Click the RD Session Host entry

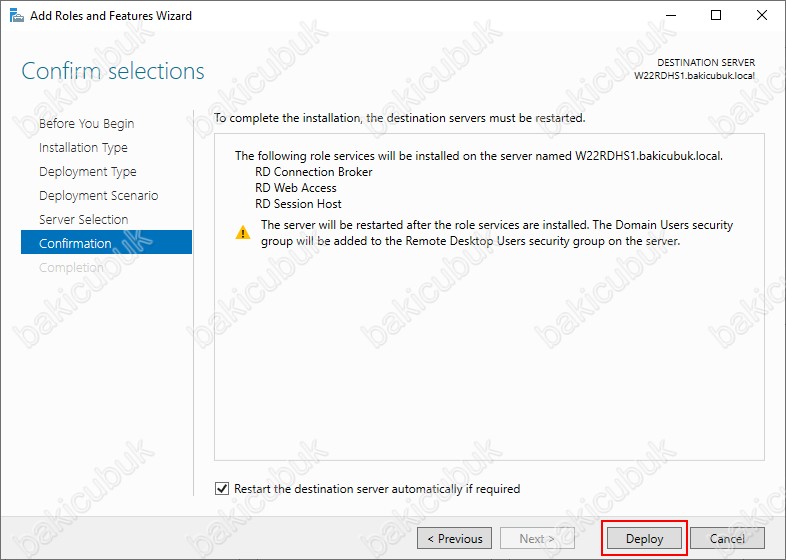(x=298, y=204)
